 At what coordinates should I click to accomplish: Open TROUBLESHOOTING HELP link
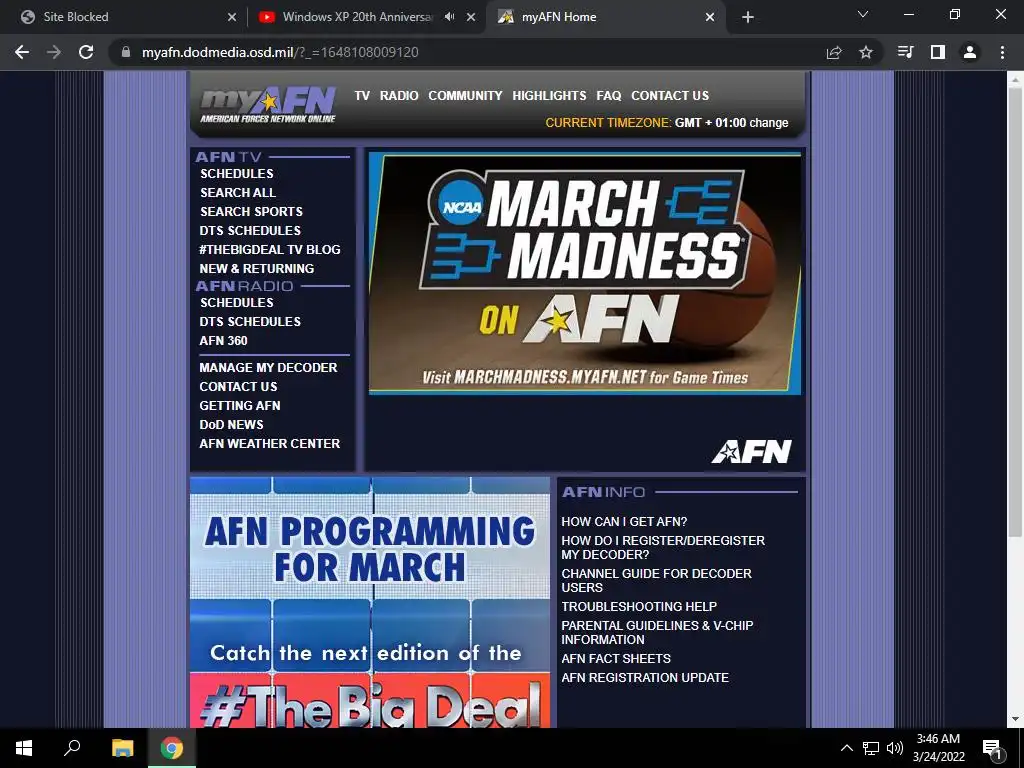[639, 607]
